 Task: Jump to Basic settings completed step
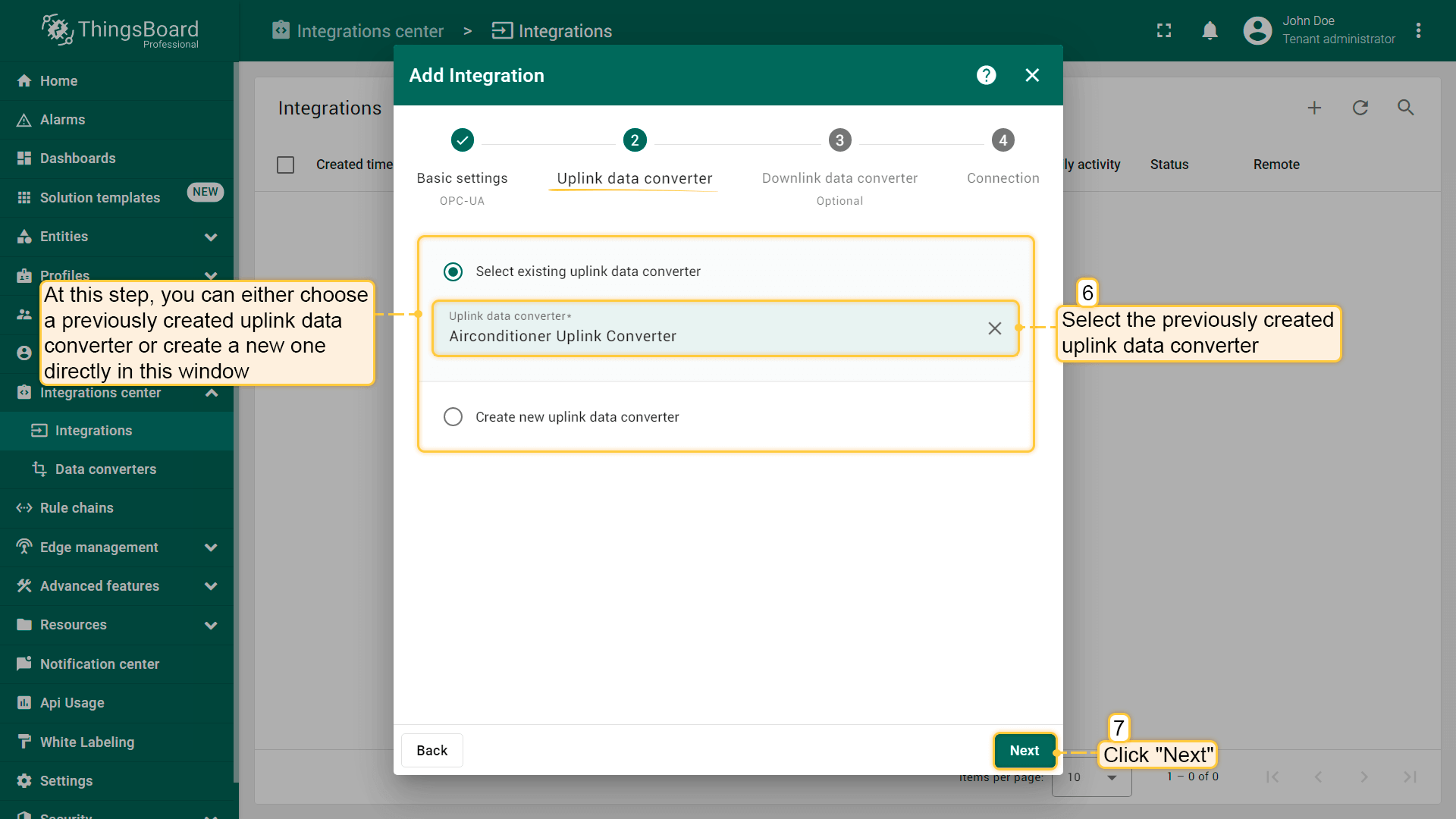coord(462,140)
